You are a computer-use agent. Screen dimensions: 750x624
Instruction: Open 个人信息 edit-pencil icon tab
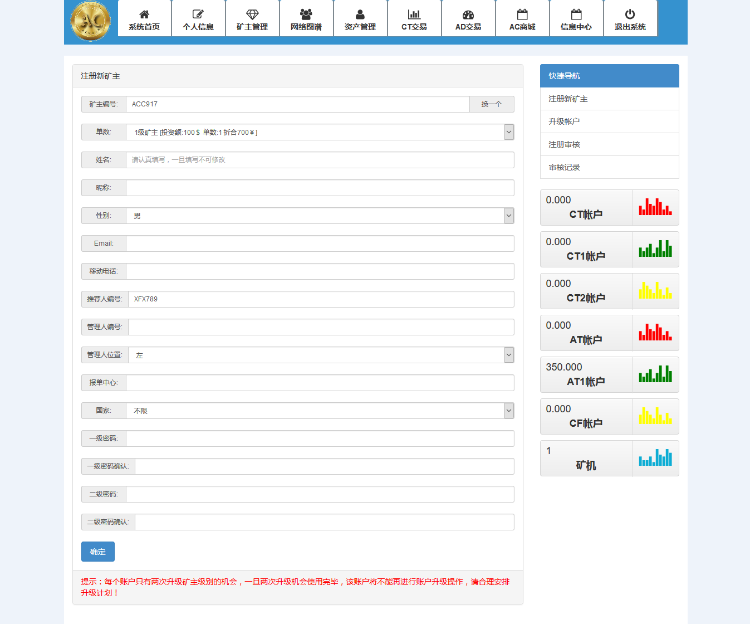point(198,19)
